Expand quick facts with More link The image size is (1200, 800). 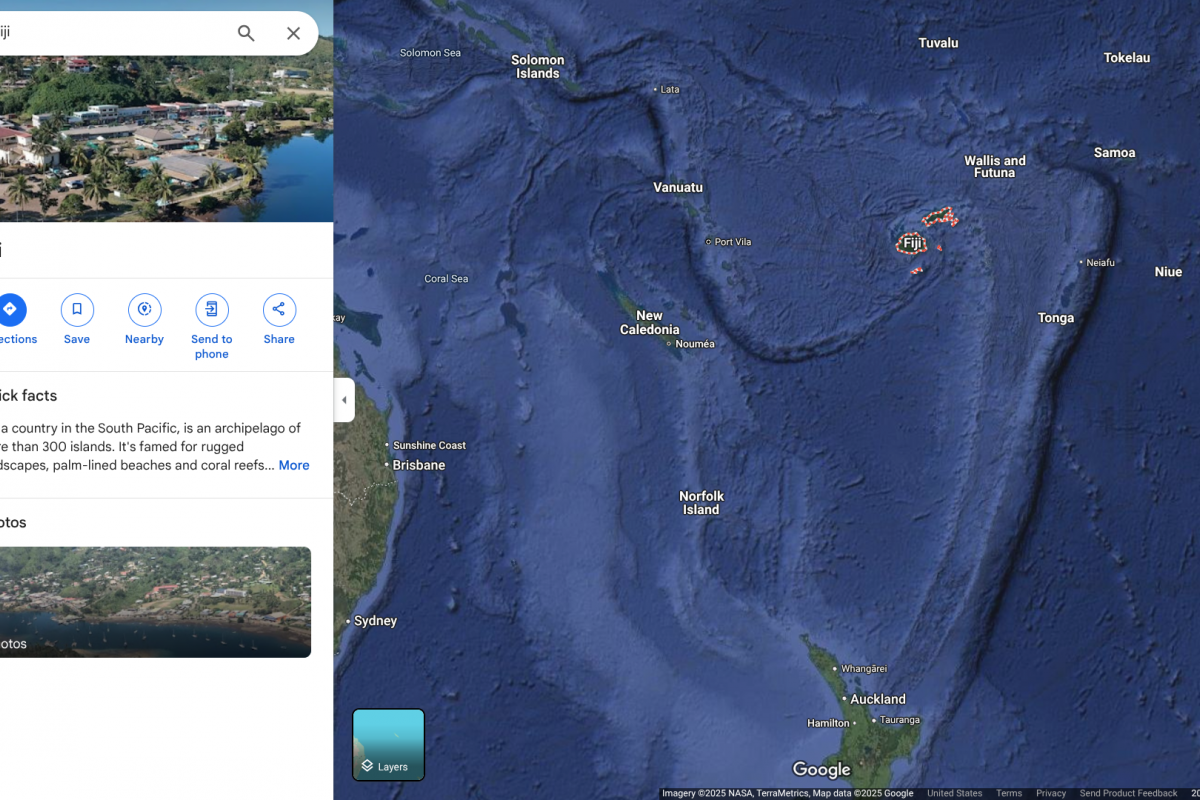[x=293, y=465]
